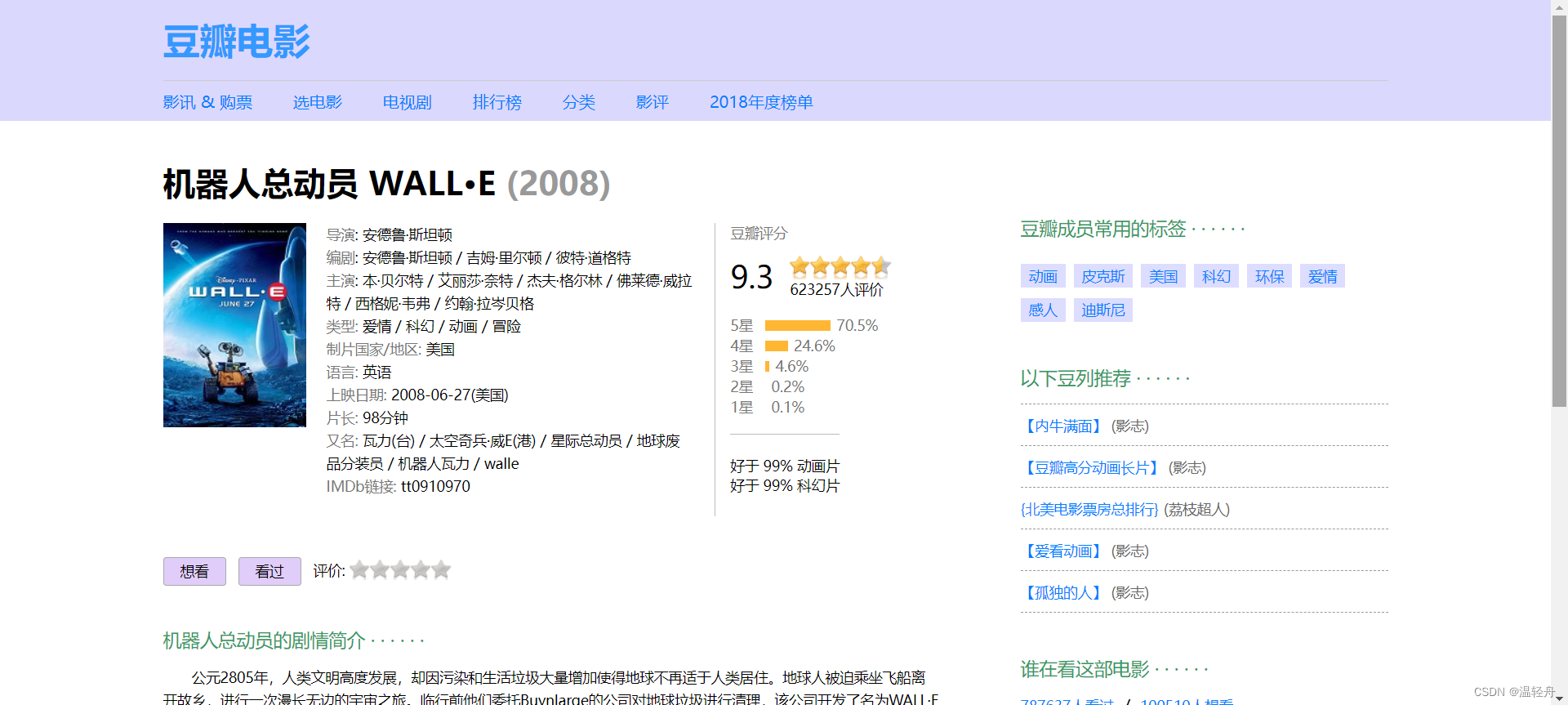Rate two stars in 评价 row
The height and width of the screenshot is (705, 1568).
(381, 569)
